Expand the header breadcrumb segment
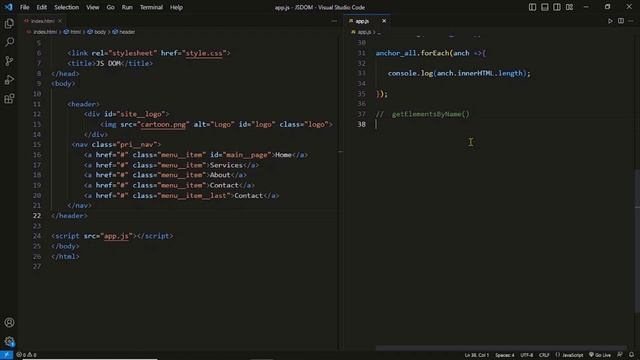 124,32
